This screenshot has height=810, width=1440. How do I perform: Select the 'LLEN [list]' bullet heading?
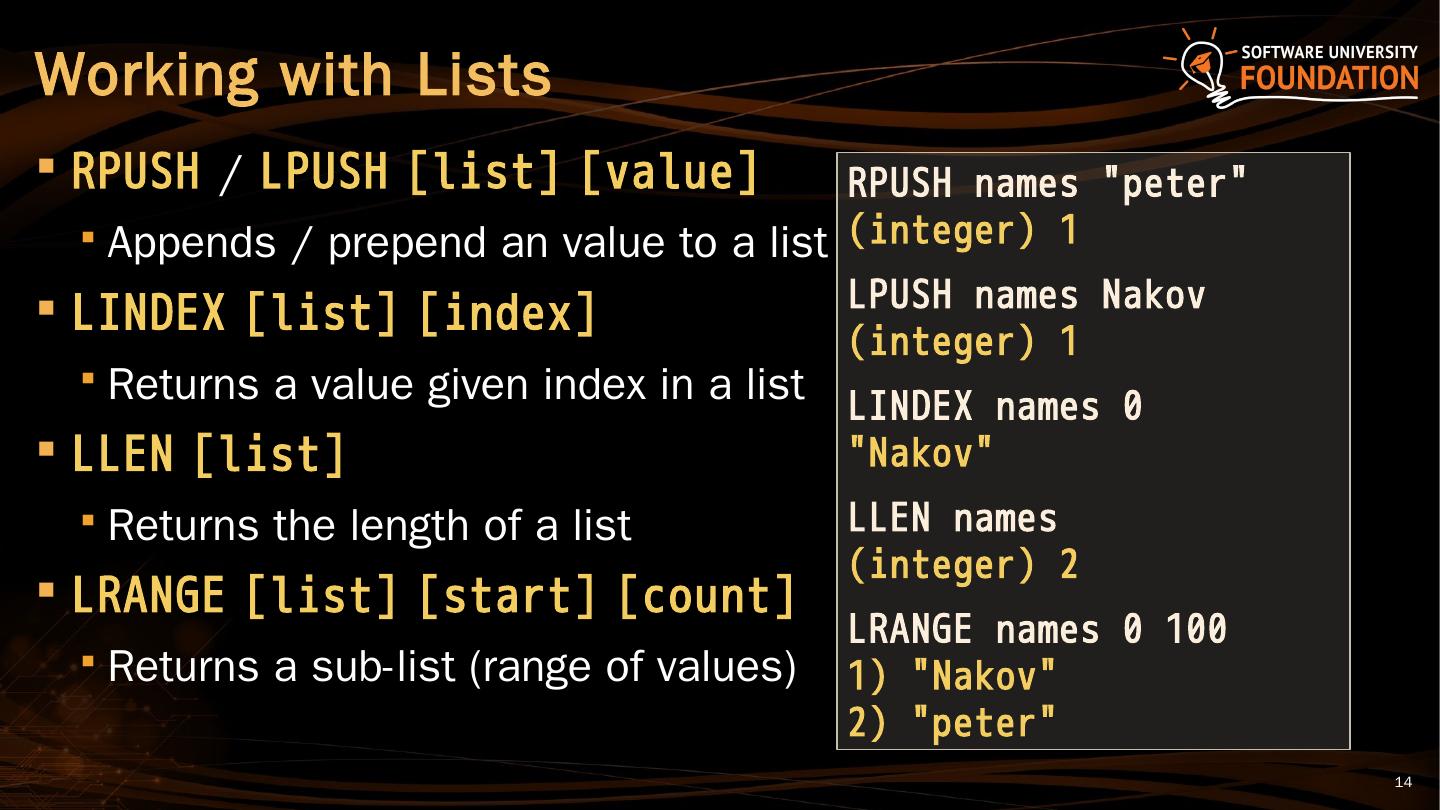[x=208, y=455]
